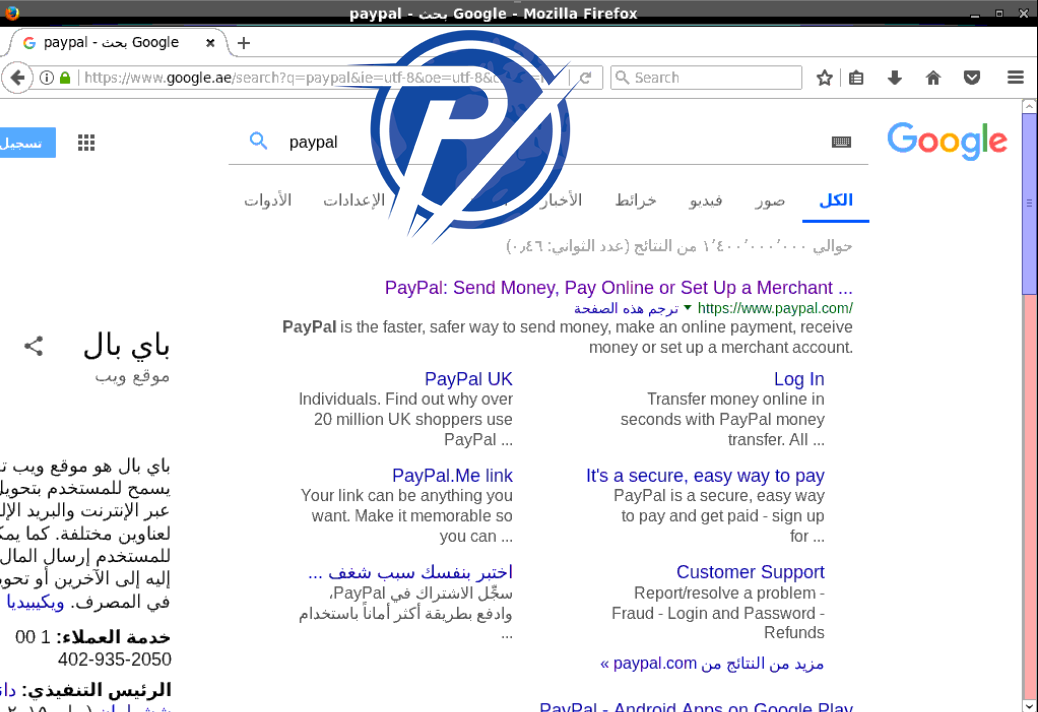Image resolution: width=1038 pixels, height=712 pixels.
Task: Open the Google apps grid icon
Action: [x=86, y=142]
